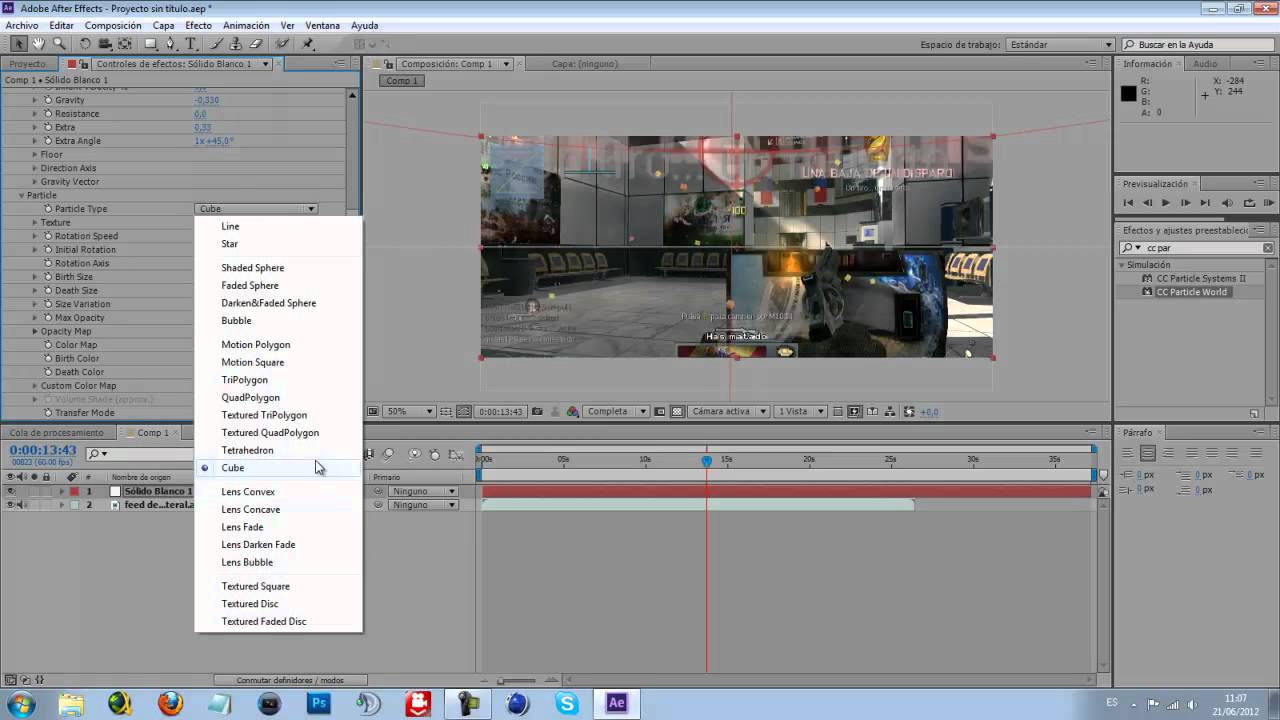Screen dimensions: 1280x720
Task: Hide the feed de...teral layer video
Action: 11,505
